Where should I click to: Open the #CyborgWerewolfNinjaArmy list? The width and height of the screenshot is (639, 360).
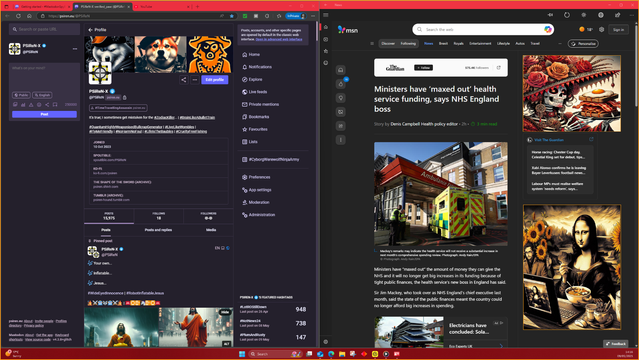tap(271, 159)
